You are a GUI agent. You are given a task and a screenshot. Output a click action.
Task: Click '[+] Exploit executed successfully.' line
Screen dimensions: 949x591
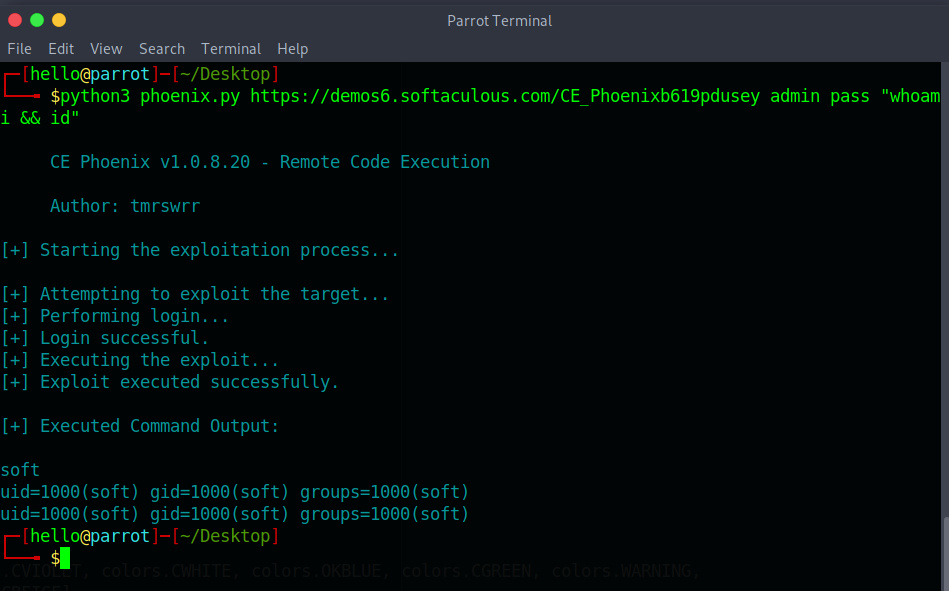(169, 382)
